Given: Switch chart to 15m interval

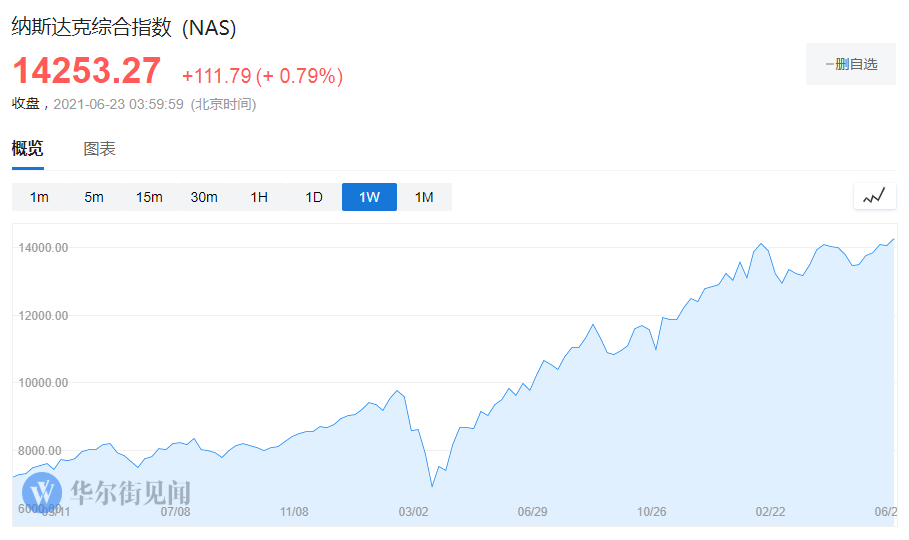Looking at the screenshot, I should click(149, 197).
